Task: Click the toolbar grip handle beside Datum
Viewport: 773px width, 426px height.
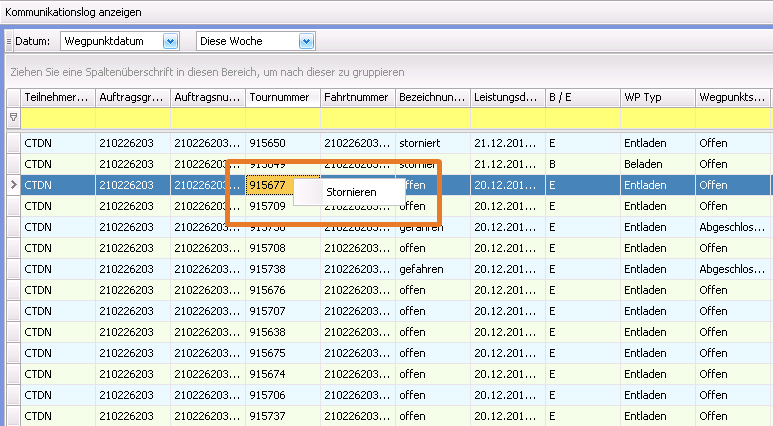Action: 8,41
